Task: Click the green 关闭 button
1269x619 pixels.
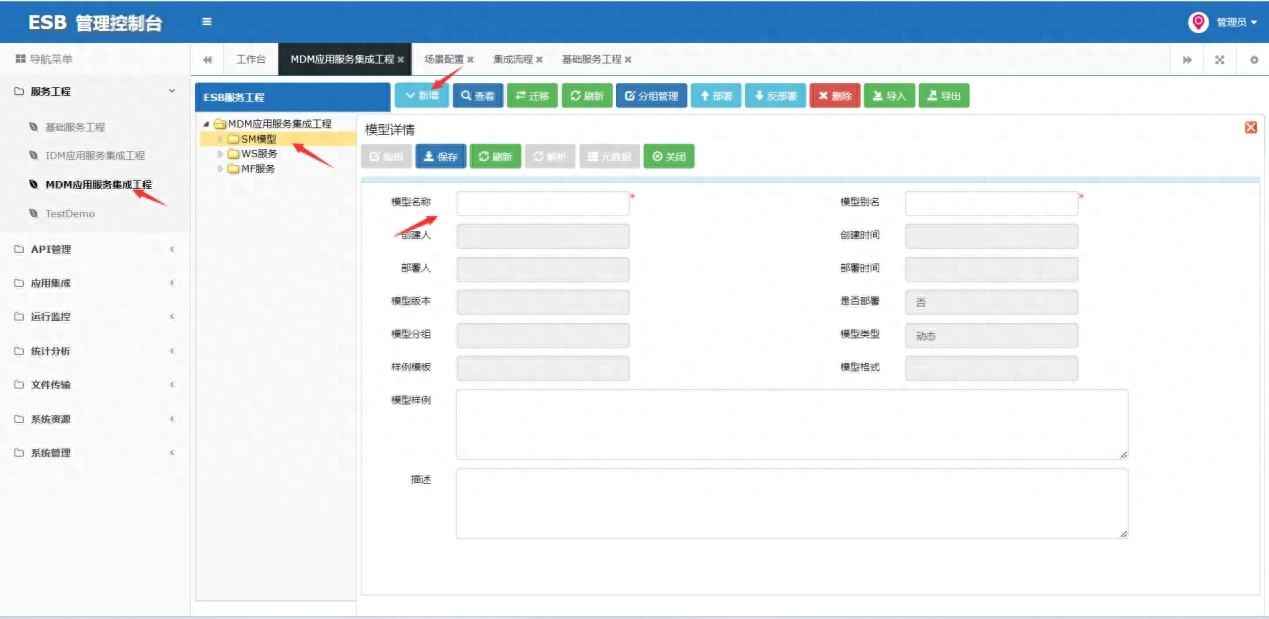Action: coord(669,157)
